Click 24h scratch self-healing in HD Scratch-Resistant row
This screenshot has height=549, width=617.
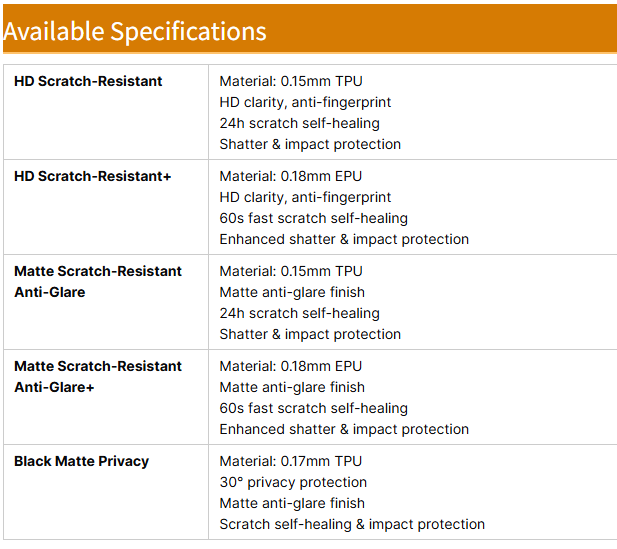(x=299, y=123)
